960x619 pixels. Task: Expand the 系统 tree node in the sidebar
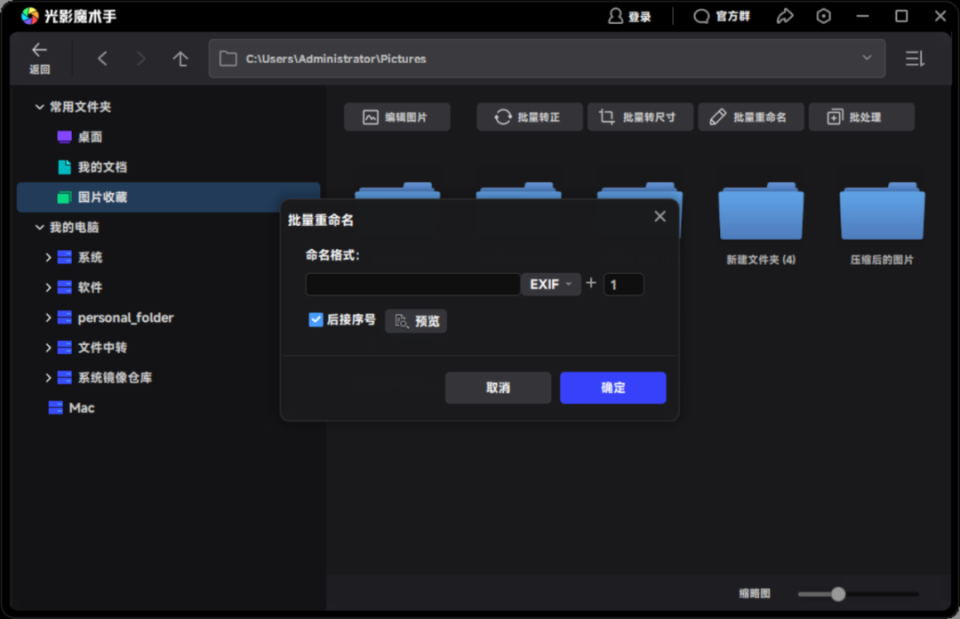[48, 257]
